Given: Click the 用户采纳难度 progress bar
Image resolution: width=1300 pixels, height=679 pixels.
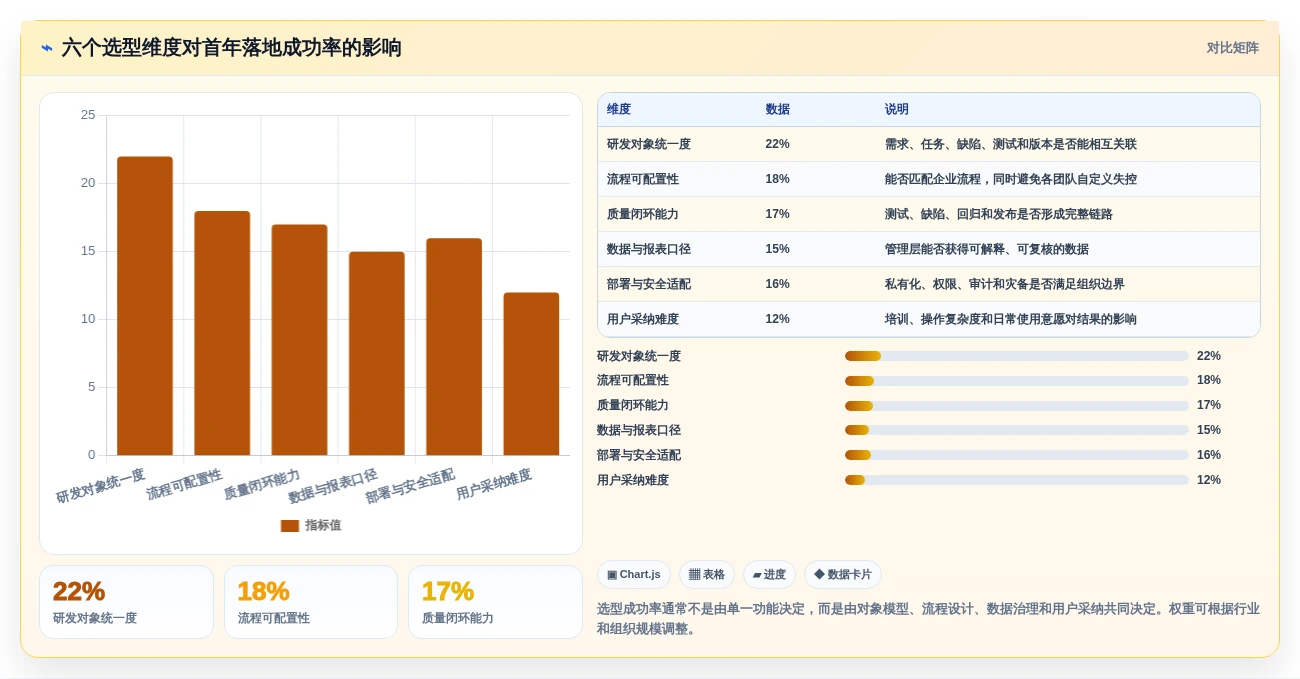Looking at the screenshot, I should coord(1017,480).
